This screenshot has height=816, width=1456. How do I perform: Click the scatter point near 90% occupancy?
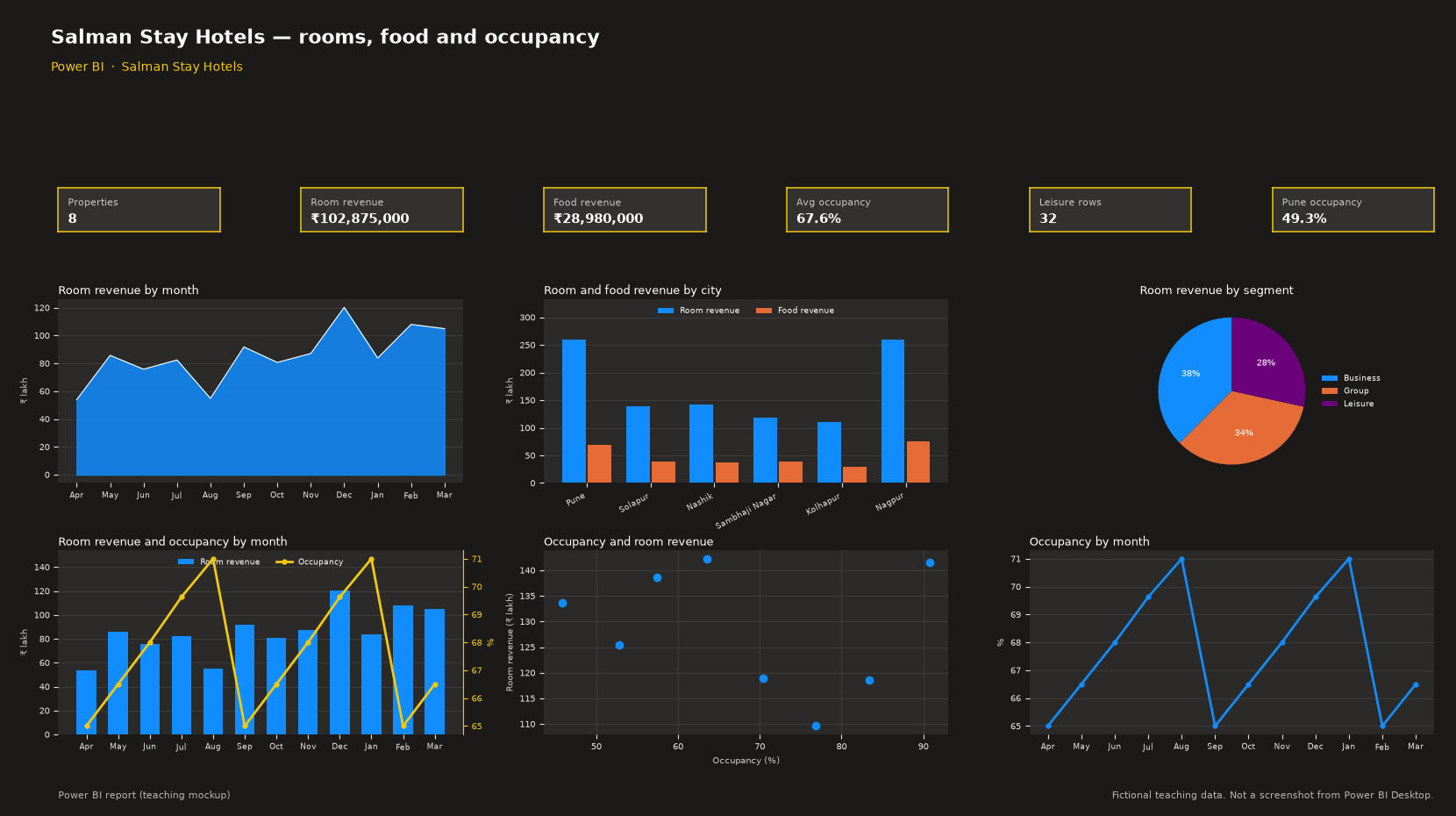click(930, 562)
